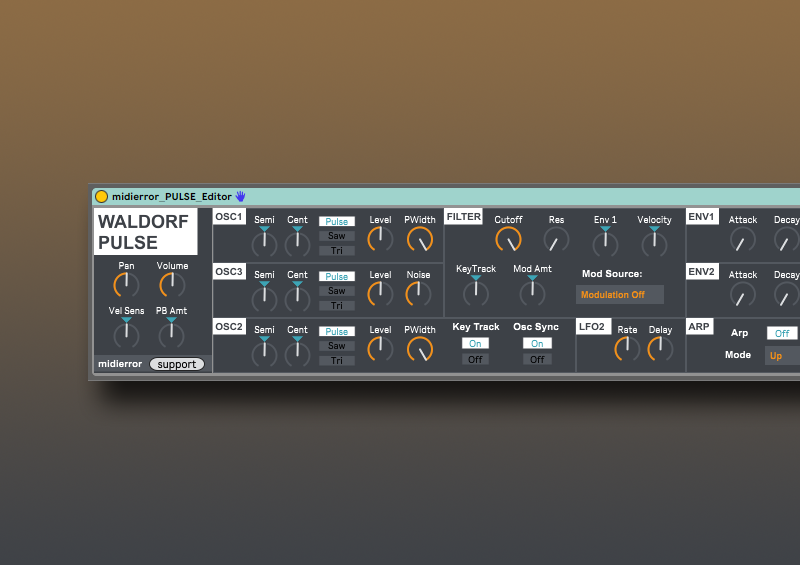
Task: Click the Pan knob
Action: point(126,285)
